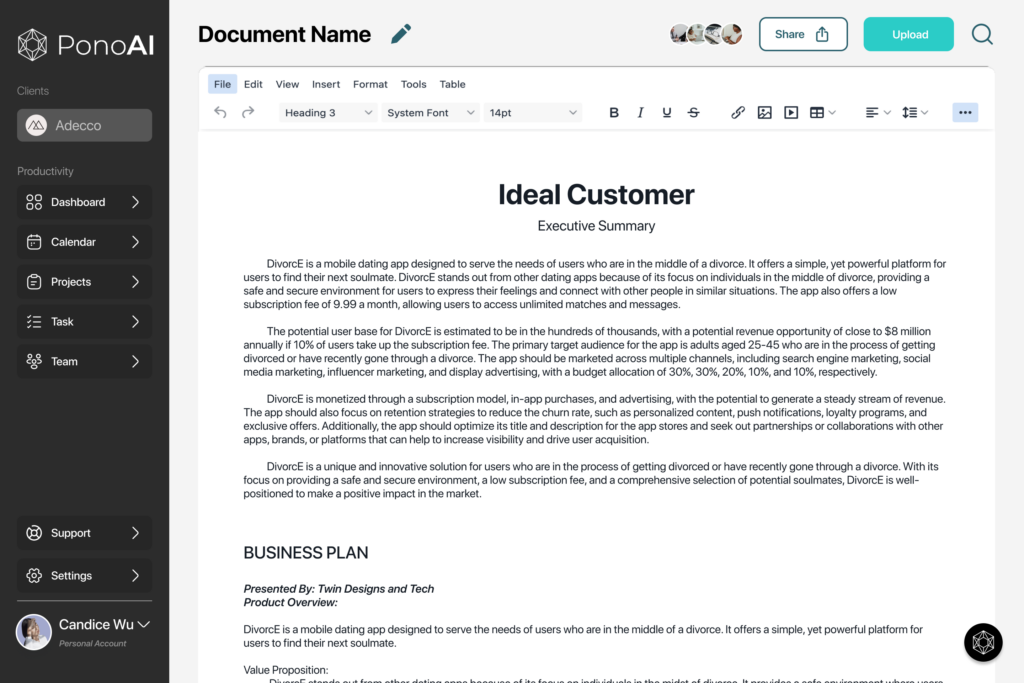
Task: Toggle strikethrough formatting
Action: coord(693,113)
